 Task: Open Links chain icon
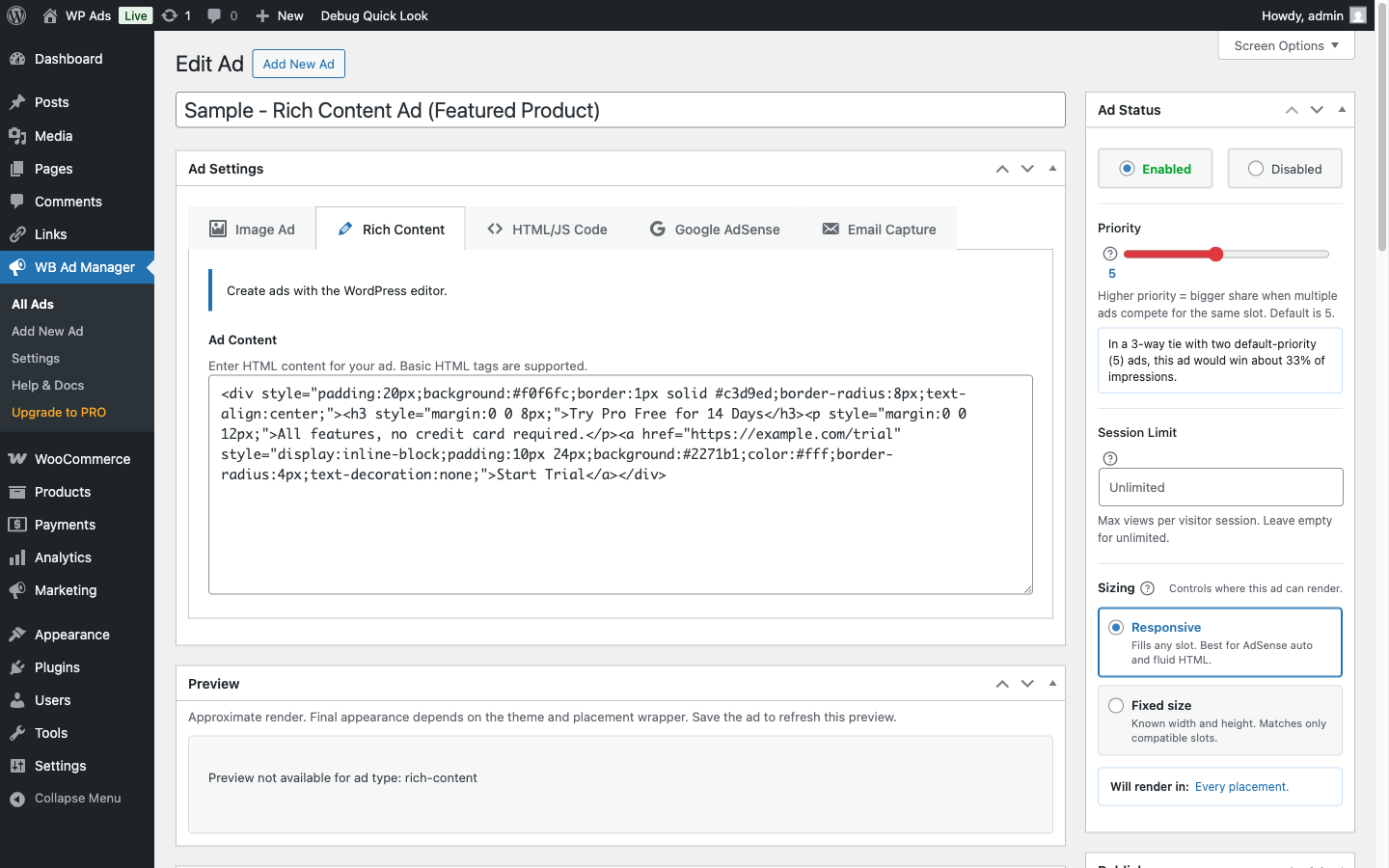click(x=17, y=234)
